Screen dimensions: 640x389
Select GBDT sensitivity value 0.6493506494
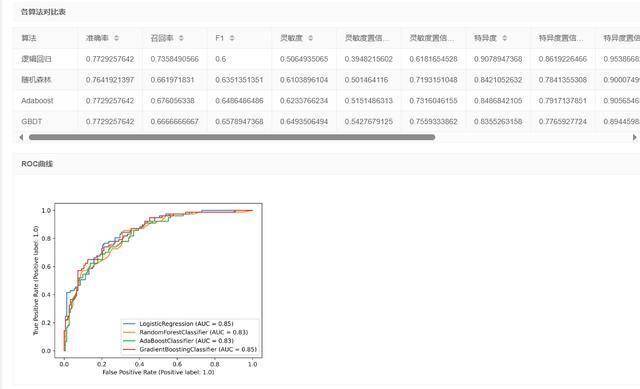point(304,122)
